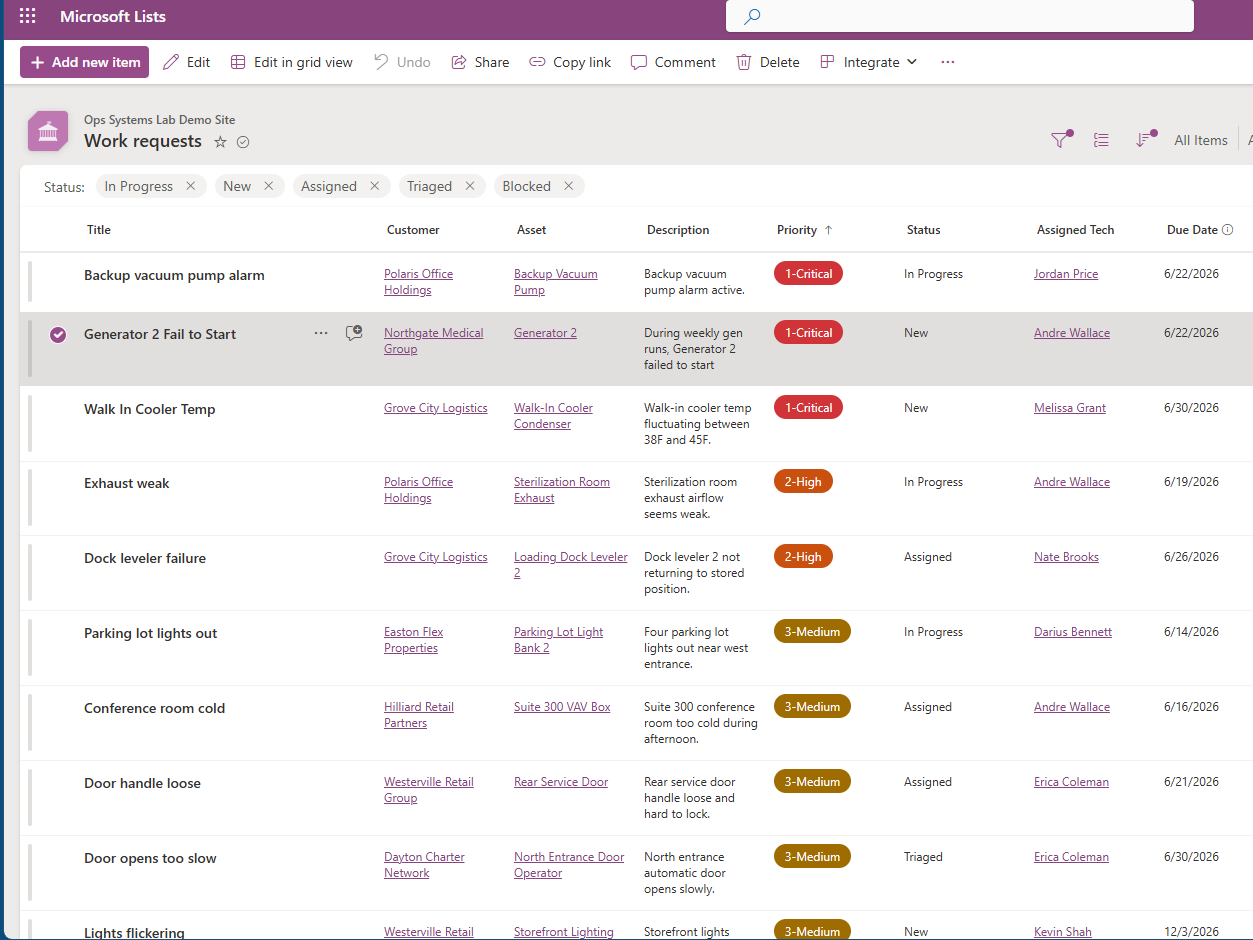
Task: Click the Exhaust weak title
Action: [127, 484]
